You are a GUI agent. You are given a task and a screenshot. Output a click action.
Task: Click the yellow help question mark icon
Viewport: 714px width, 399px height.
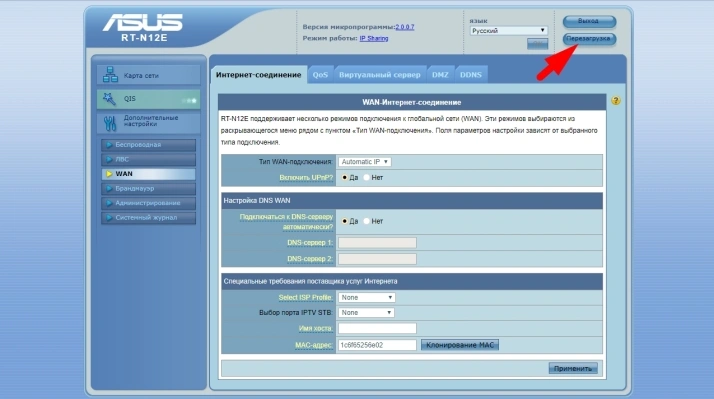616,101
